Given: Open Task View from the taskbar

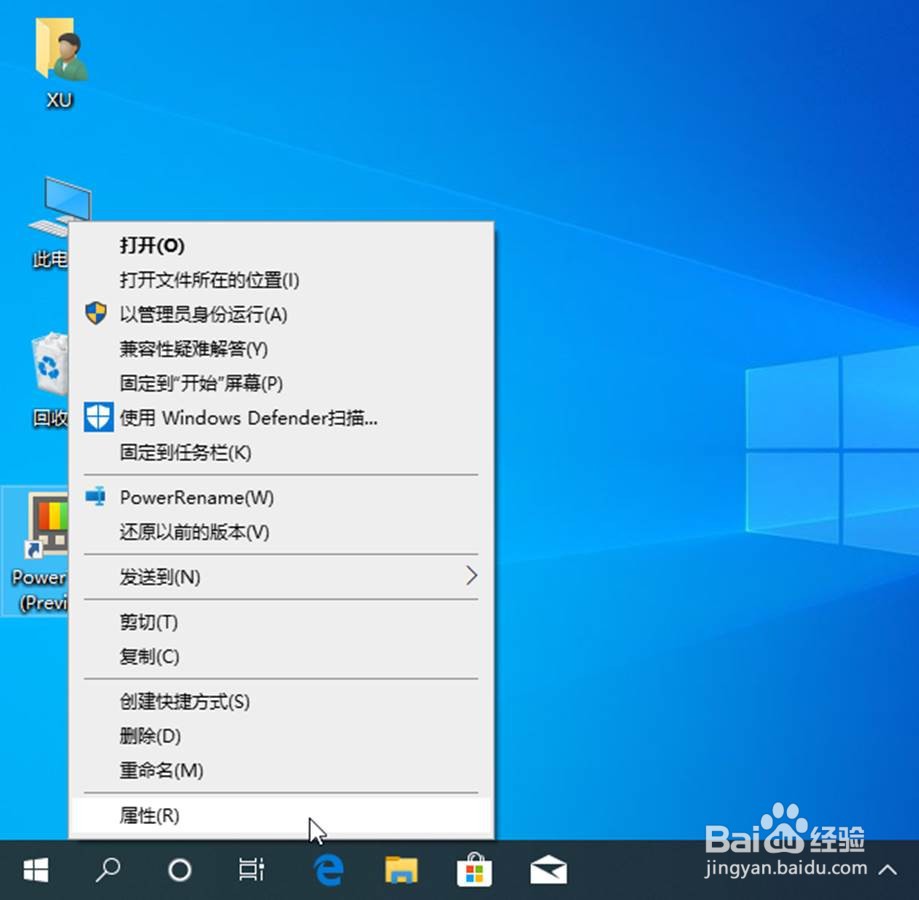Looking at the screenshot, I should coord(251,871).
